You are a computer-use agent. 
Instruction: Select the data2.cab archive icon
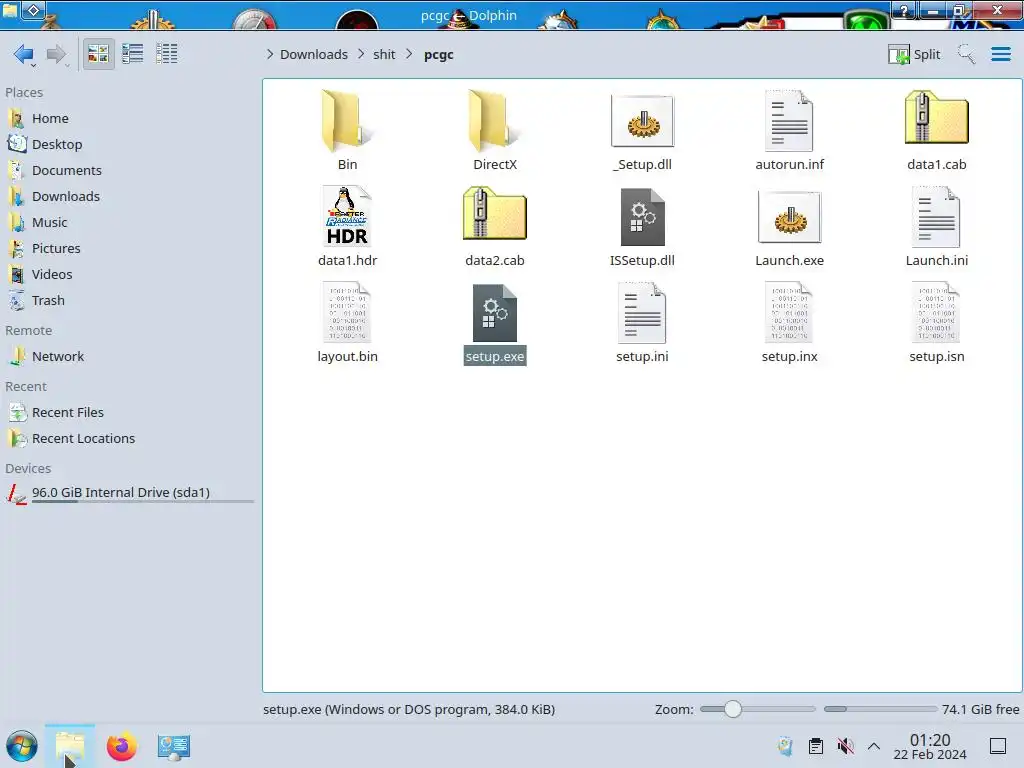494,214
